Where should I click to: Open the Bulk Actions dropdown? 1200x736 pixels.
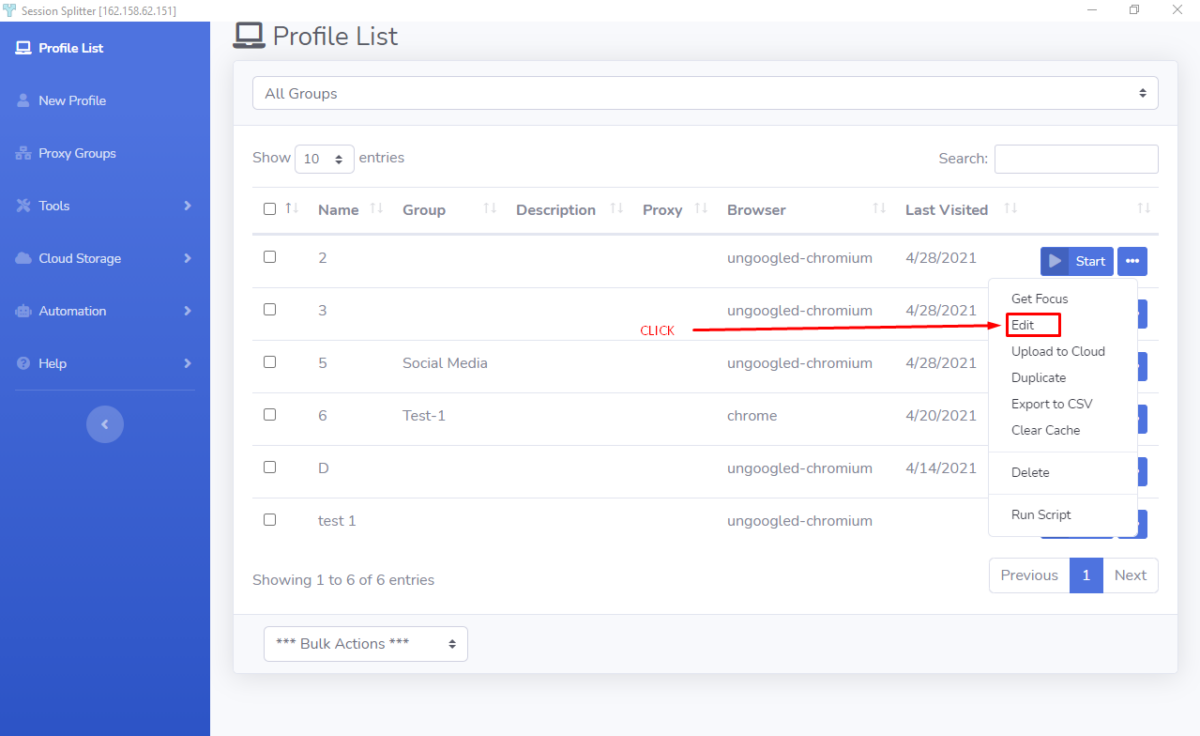pos(365,644)
